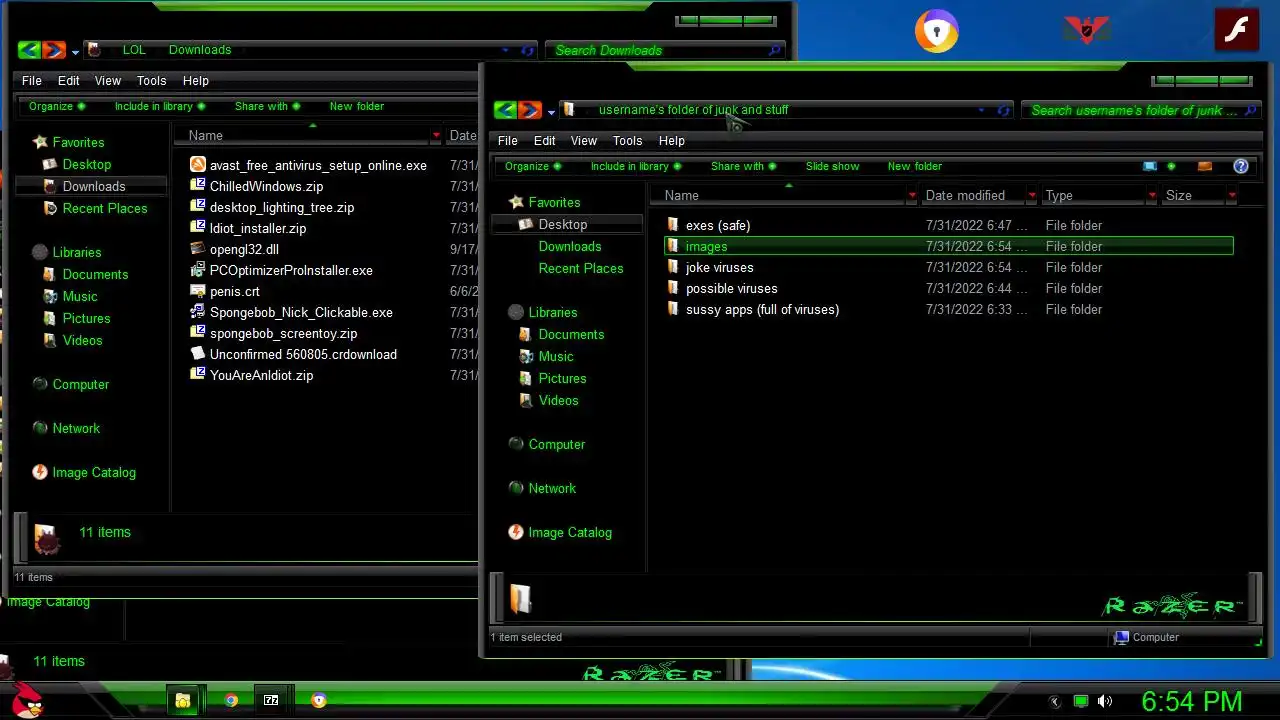Image resolution: width=1280 pixels, height=720 pixels.
Task: Open File menu in Downloads window
Action: click(x=32, y=81)
